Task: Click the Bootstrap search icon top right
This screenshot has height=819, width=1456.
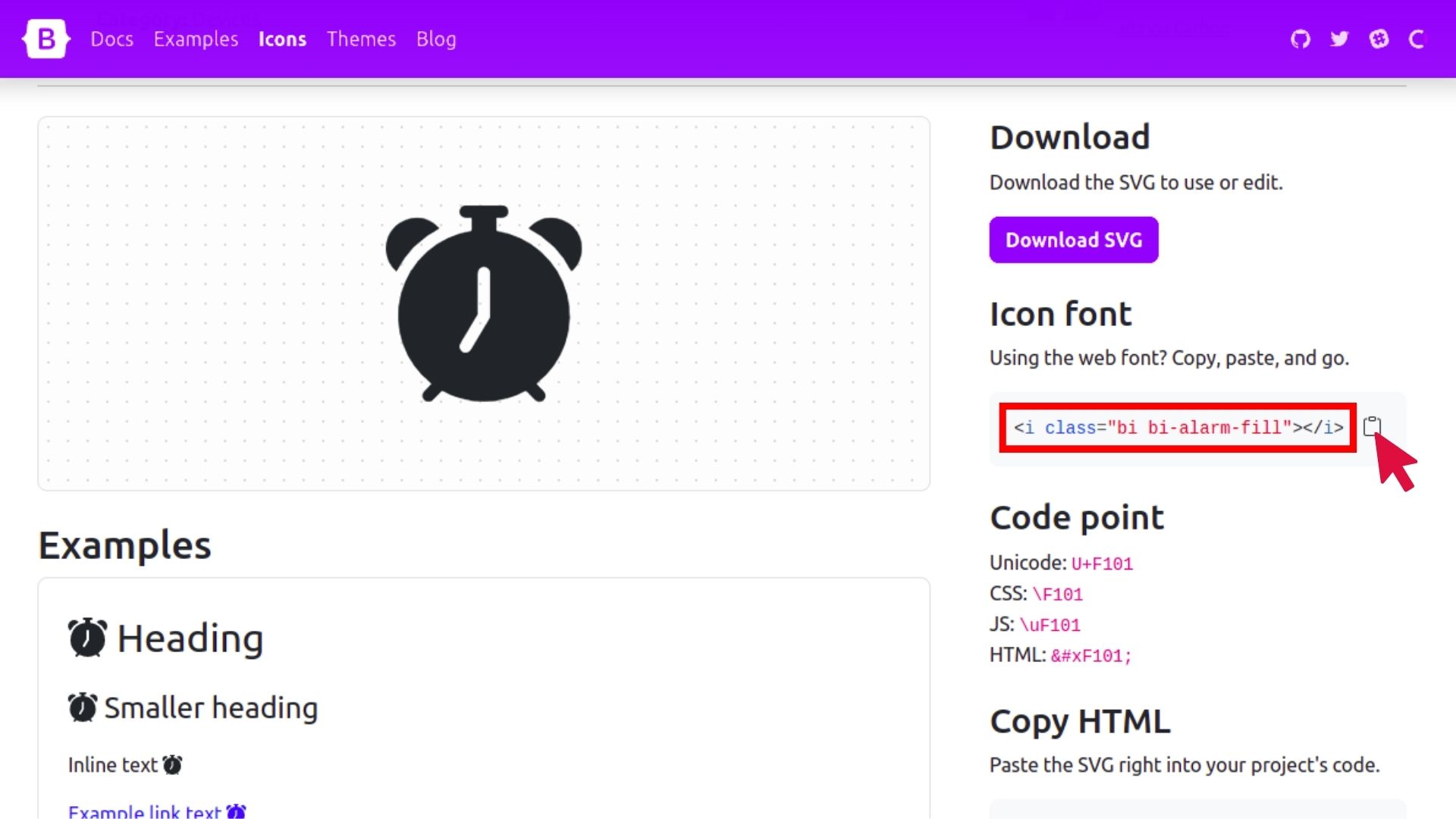Action: tap(1417, 39)
